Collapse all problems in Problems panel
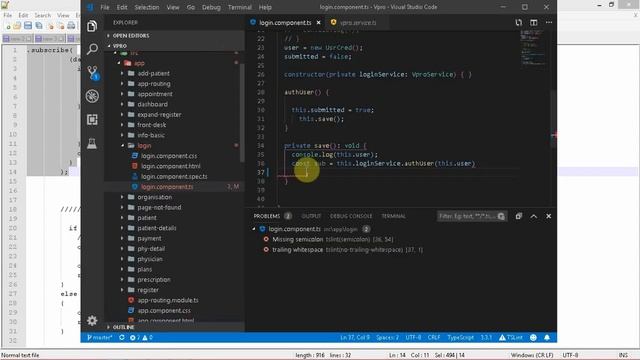 click(518, 216)
